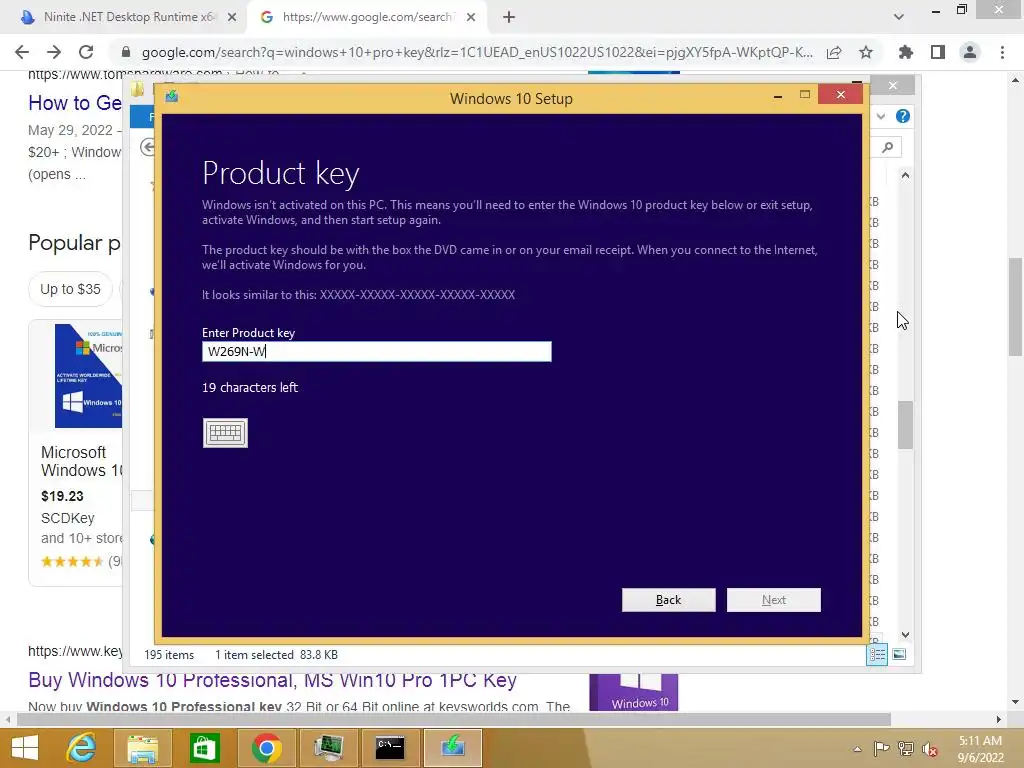Switch to Ninite .NET Desktop Runtime tab
This screenshot has height=768, width=1024.
[x=127, y=17]
